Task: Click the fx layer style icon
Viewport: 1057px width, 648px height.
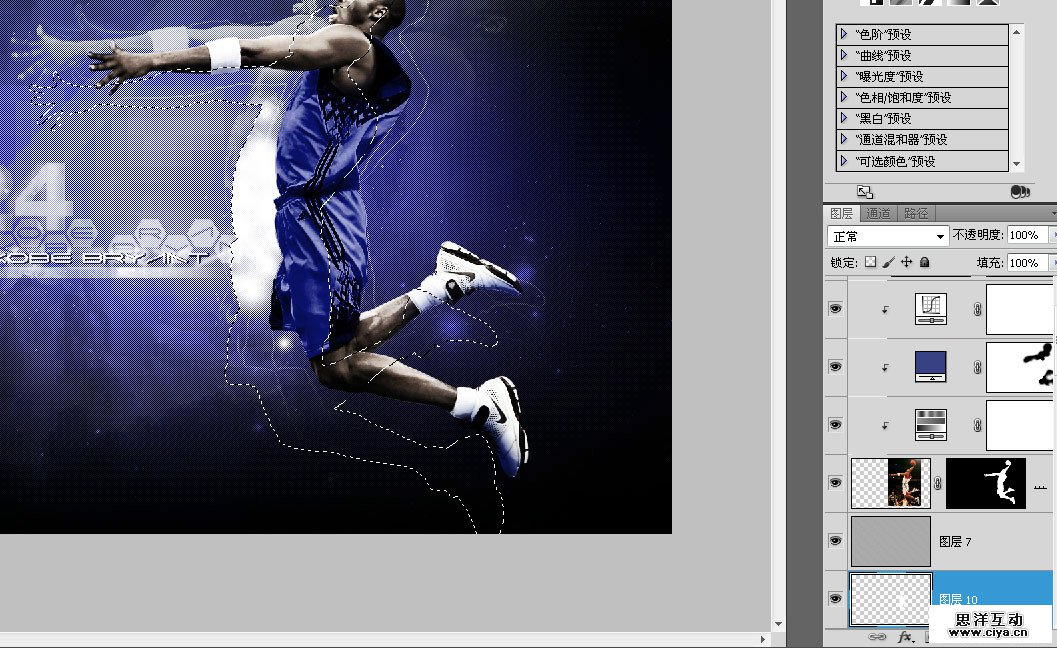Action: click(x=906, y=636)
